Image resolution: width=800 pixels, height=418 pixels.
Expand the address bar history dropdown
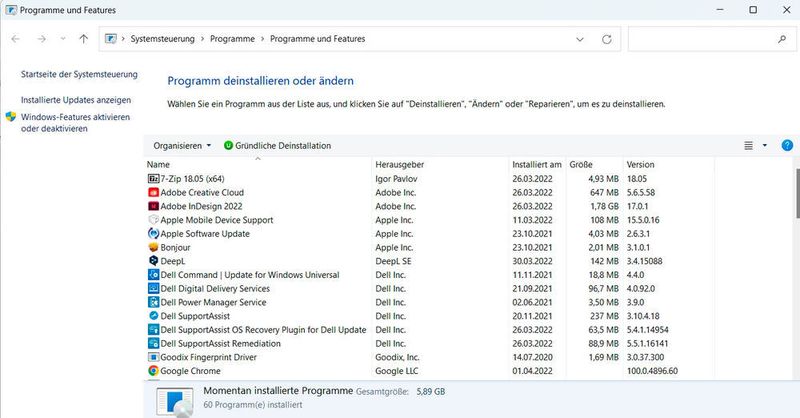click(580, 39)
